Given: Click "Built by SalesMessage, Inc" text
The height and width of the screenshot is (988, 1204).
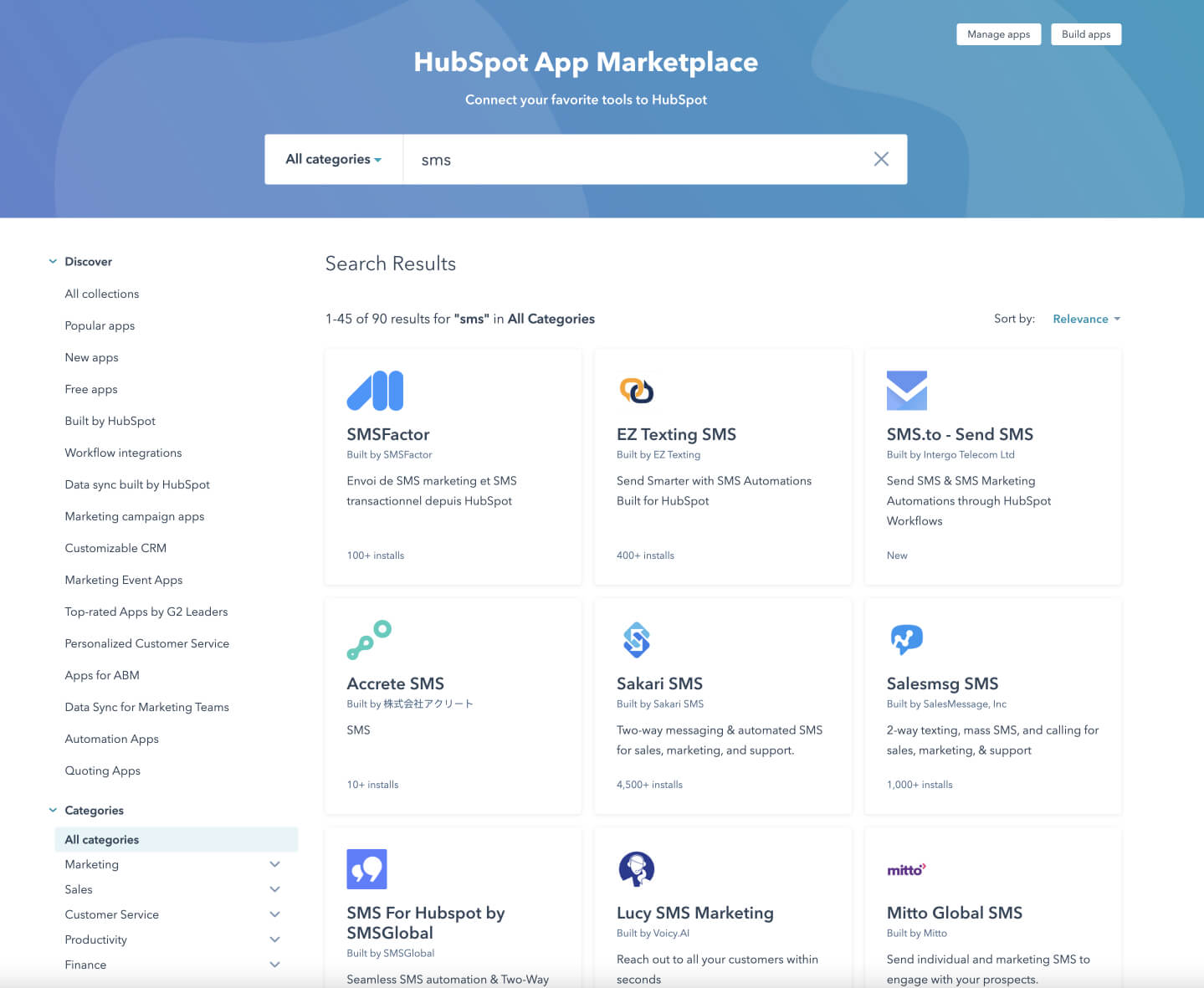Looking at the screenshot, I should (x=946, y=704).
